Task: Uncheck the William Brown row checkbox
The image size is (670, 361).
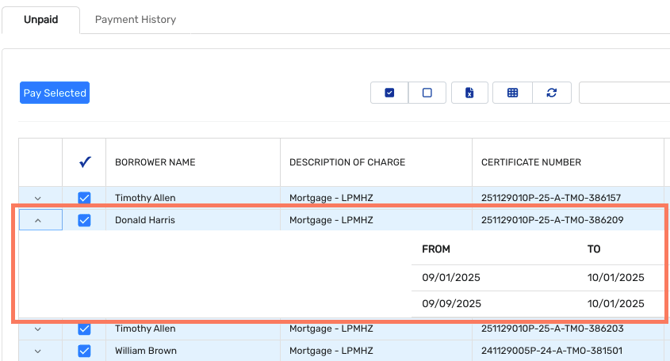Action: point(84,351)
